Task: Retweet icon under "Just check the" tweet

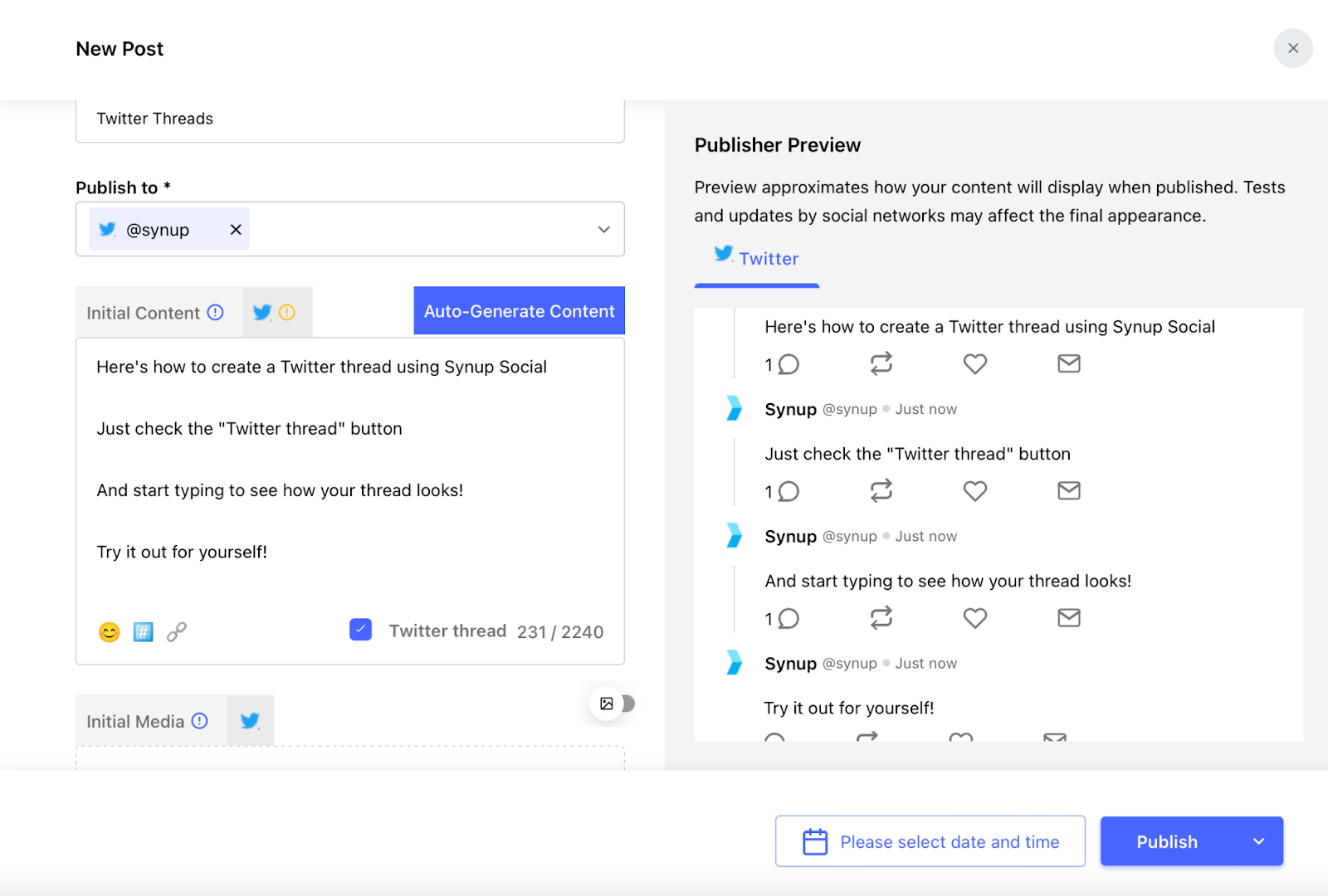Action: [x=881, y=490]
